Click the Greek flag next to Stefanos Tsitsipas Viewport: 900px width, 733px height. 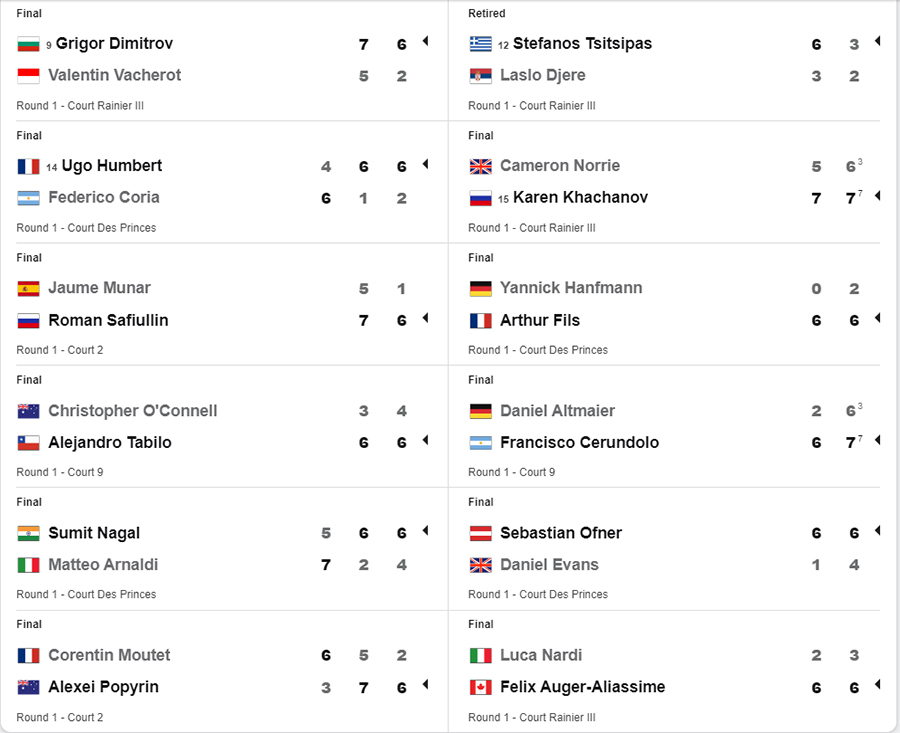[x=480, y=44]
